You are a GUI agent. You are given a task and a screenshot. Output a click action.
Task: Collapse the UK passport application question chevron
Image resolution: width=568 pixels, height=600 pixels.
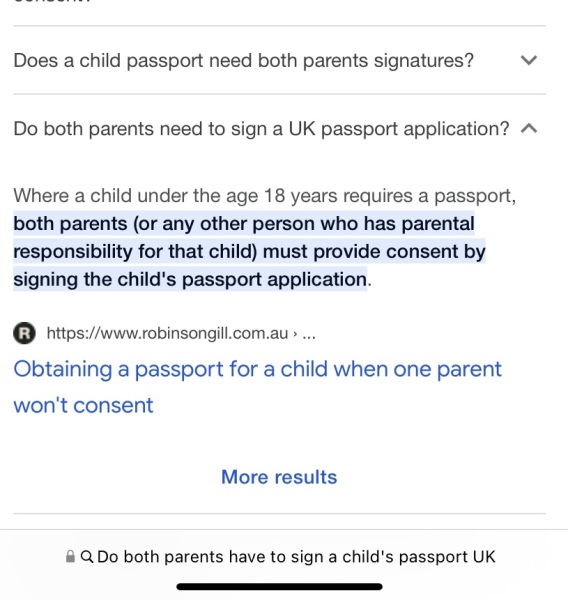[x=529, y=129]
